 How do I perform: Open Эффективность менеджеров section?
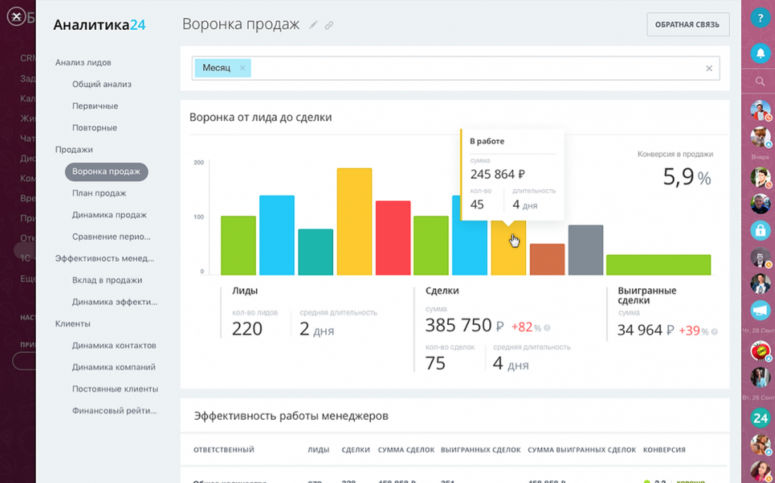pos(105,258)
